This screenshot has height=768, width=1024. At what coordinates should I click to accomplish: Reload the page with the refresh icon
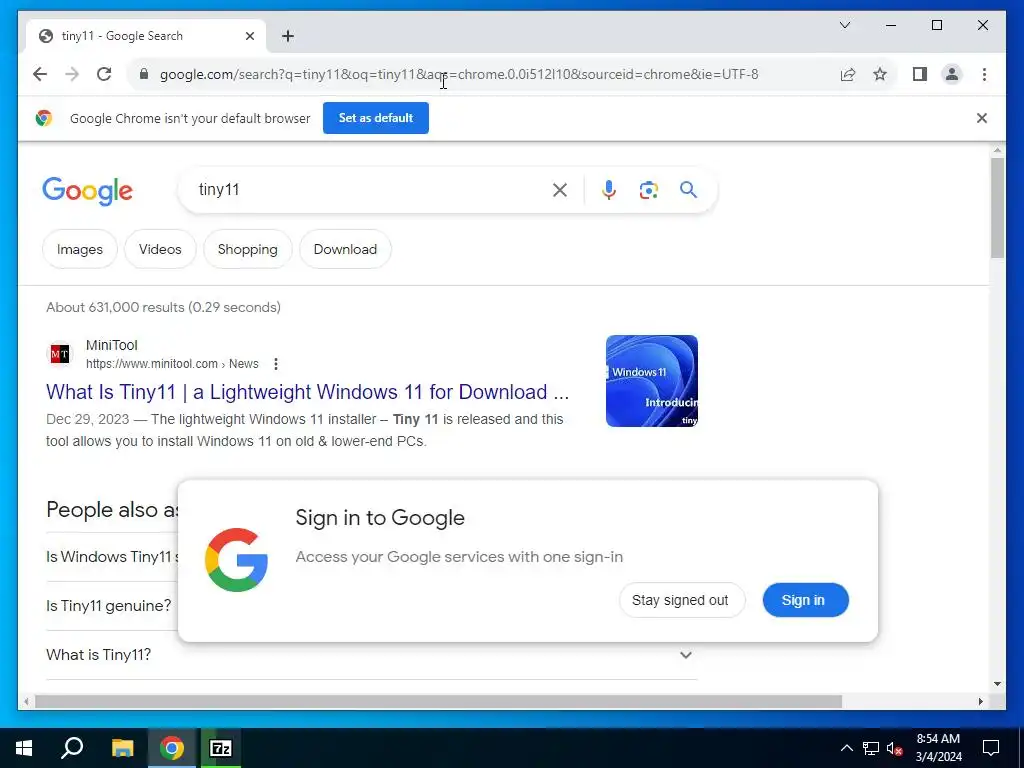(x=104, y=74)
